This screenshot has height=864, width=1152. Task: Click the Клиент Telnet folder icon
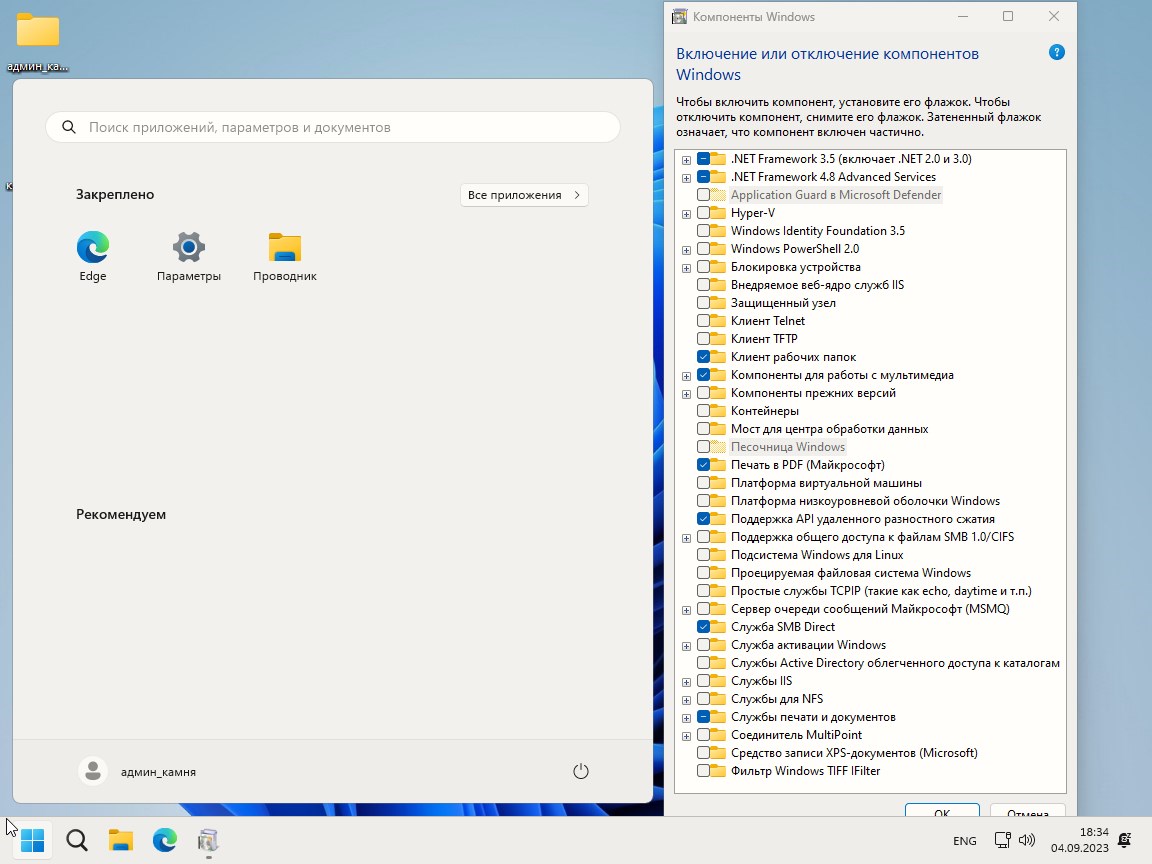tap(719, 321)
